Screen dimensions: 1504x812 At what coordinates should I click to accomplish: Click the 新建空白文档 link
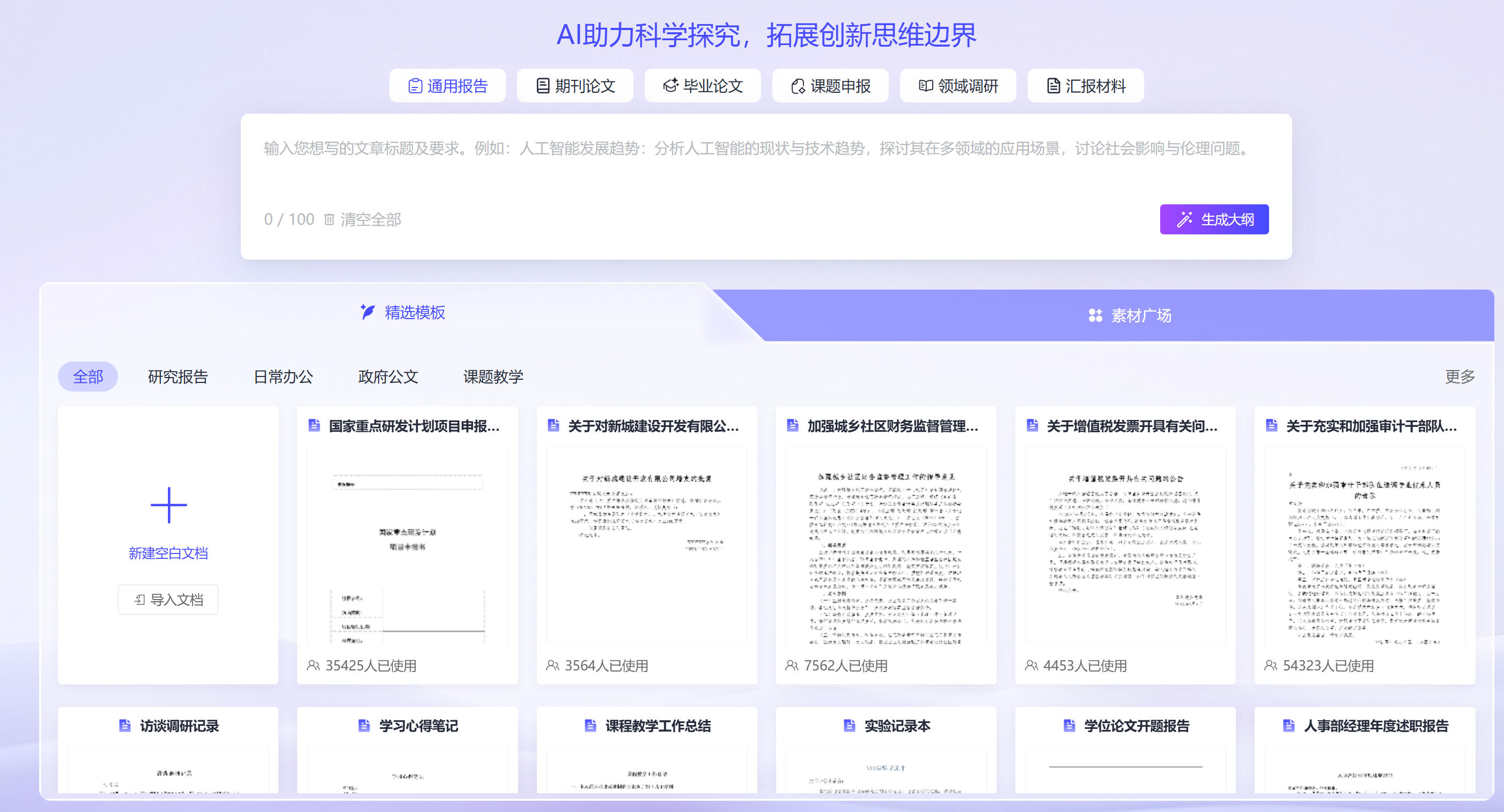tap(168, 553)
